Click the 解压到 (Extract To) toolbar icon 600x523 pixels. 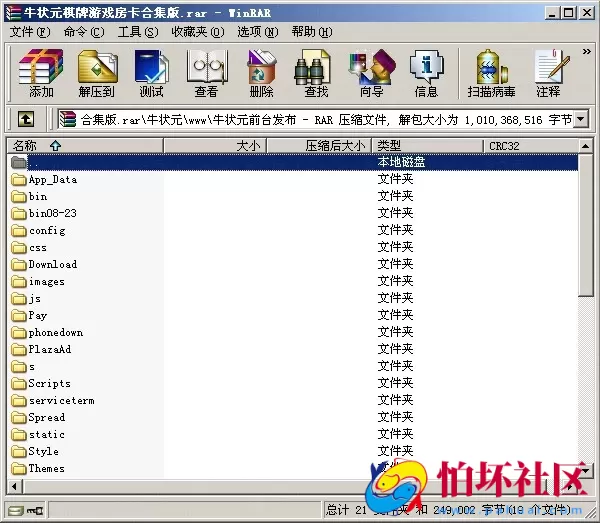[x=97, y=67]
